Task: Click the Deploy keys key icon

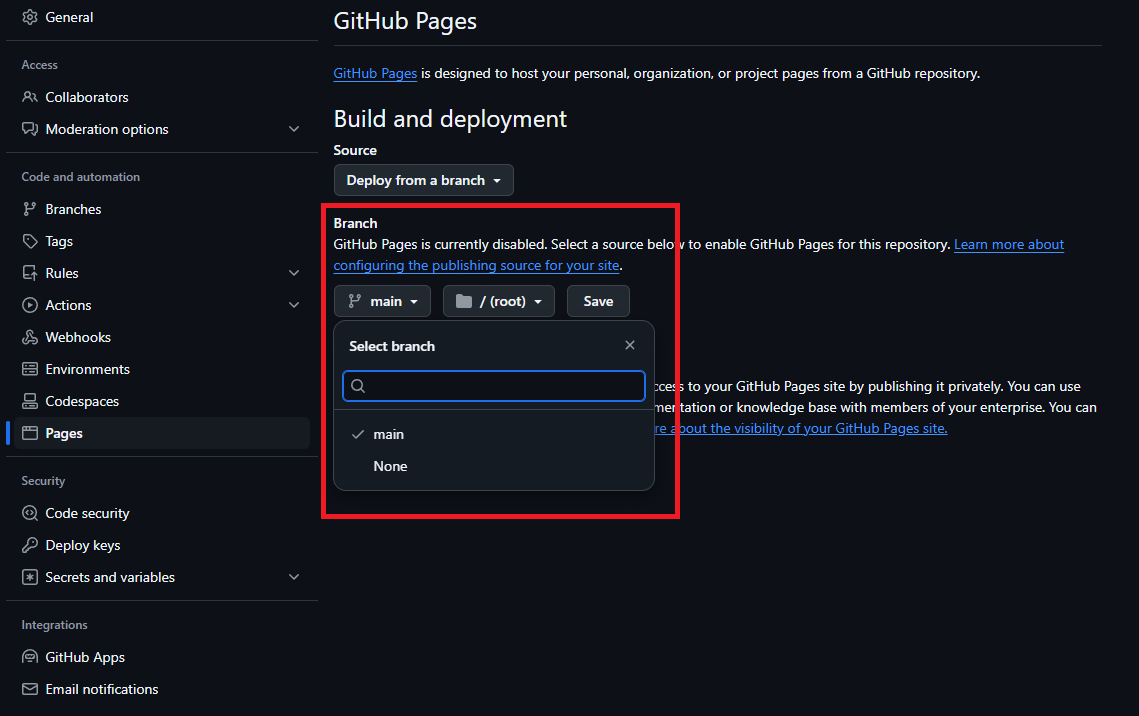Action: pyautogui.click(x=30, y=545)
